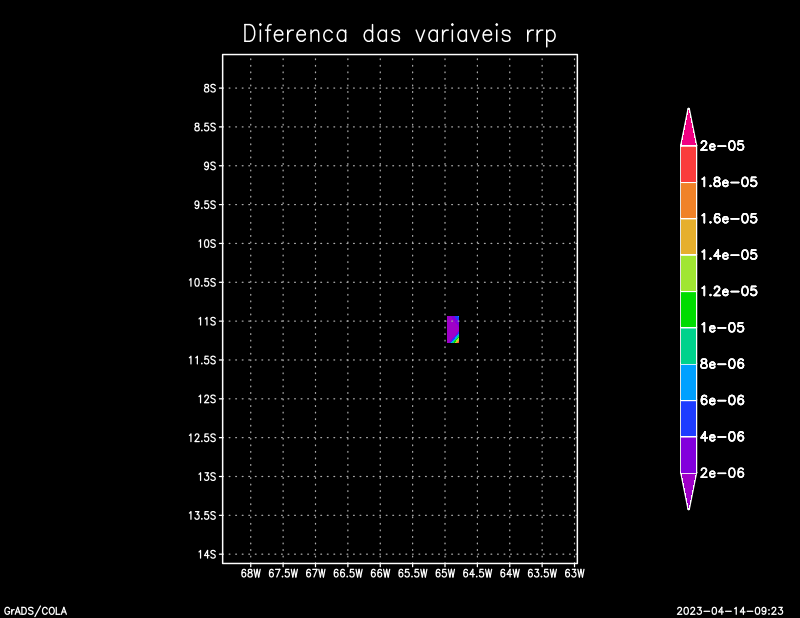Image resolution: width=800 pixels, height=618 pixels.
Task: Choose the dark blue swatch above 4e-06
Action: point(688,418)
